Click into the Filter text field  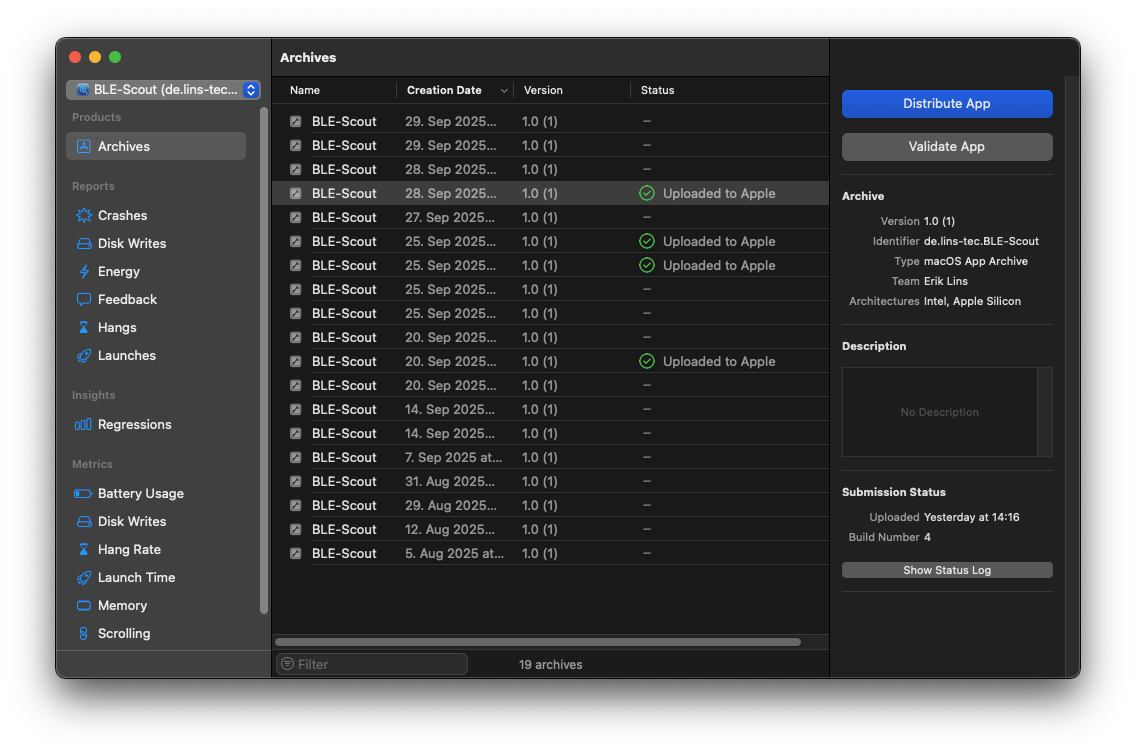point(380,664)
